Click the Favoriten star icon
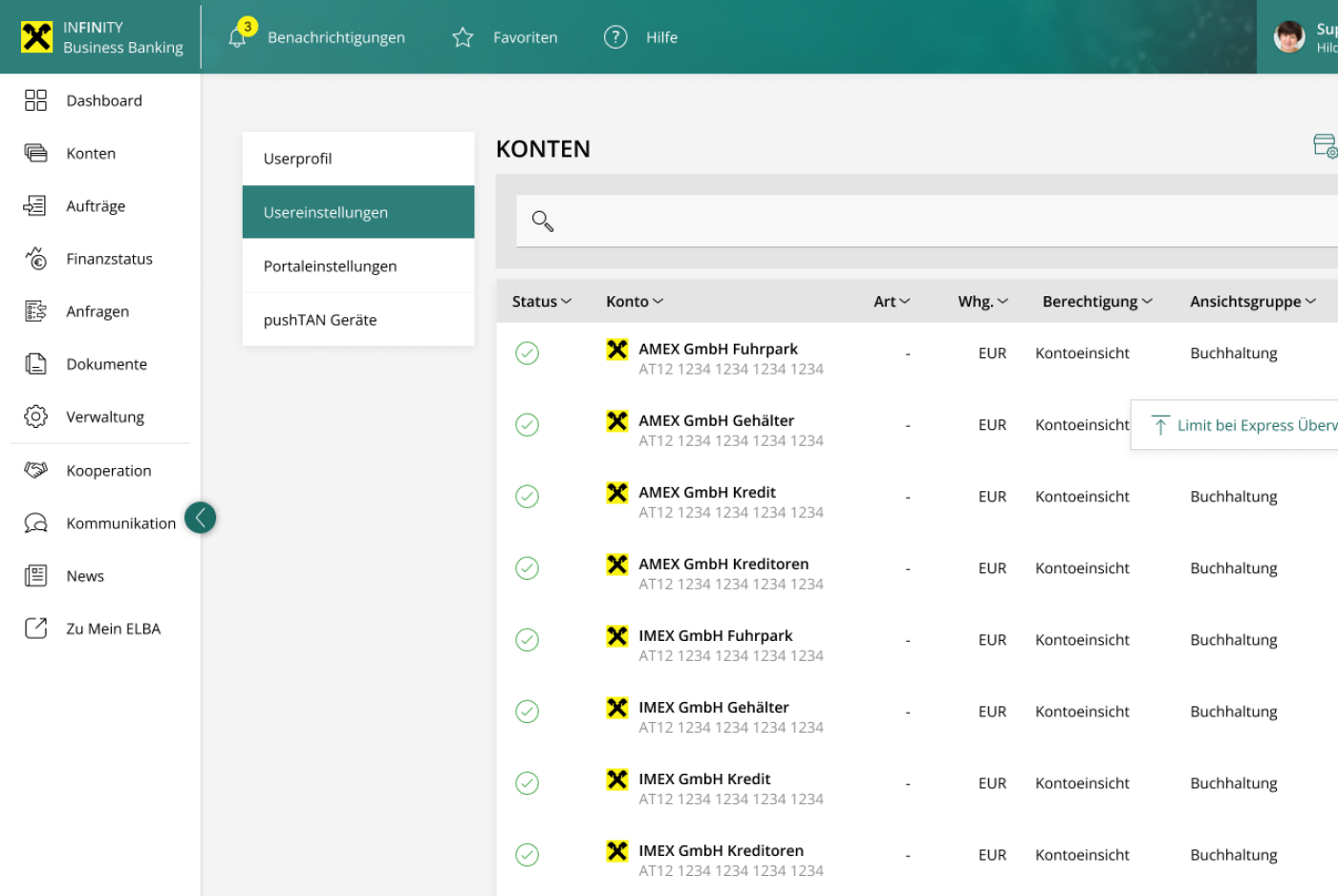1338x896 pixels. 463,37
